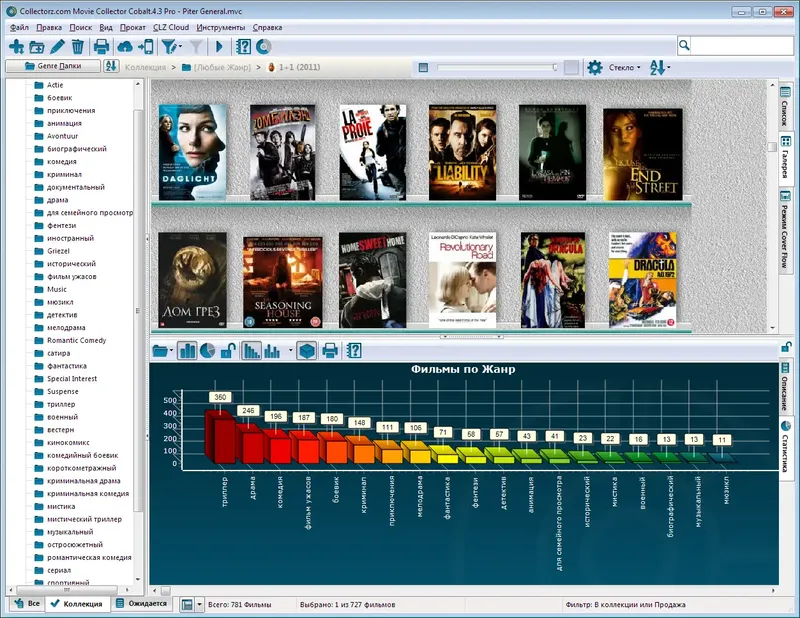Viewport: 800px width, 618px height.
Task: Open statistics help with the question mark icon
Action: click(x=355, y=349)
